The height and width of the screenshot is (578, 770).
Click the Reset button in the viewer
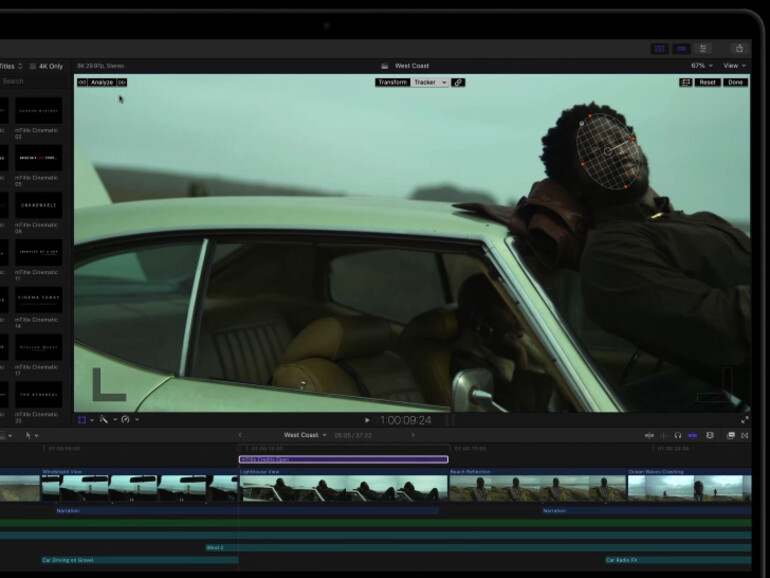tap(707, 83)
